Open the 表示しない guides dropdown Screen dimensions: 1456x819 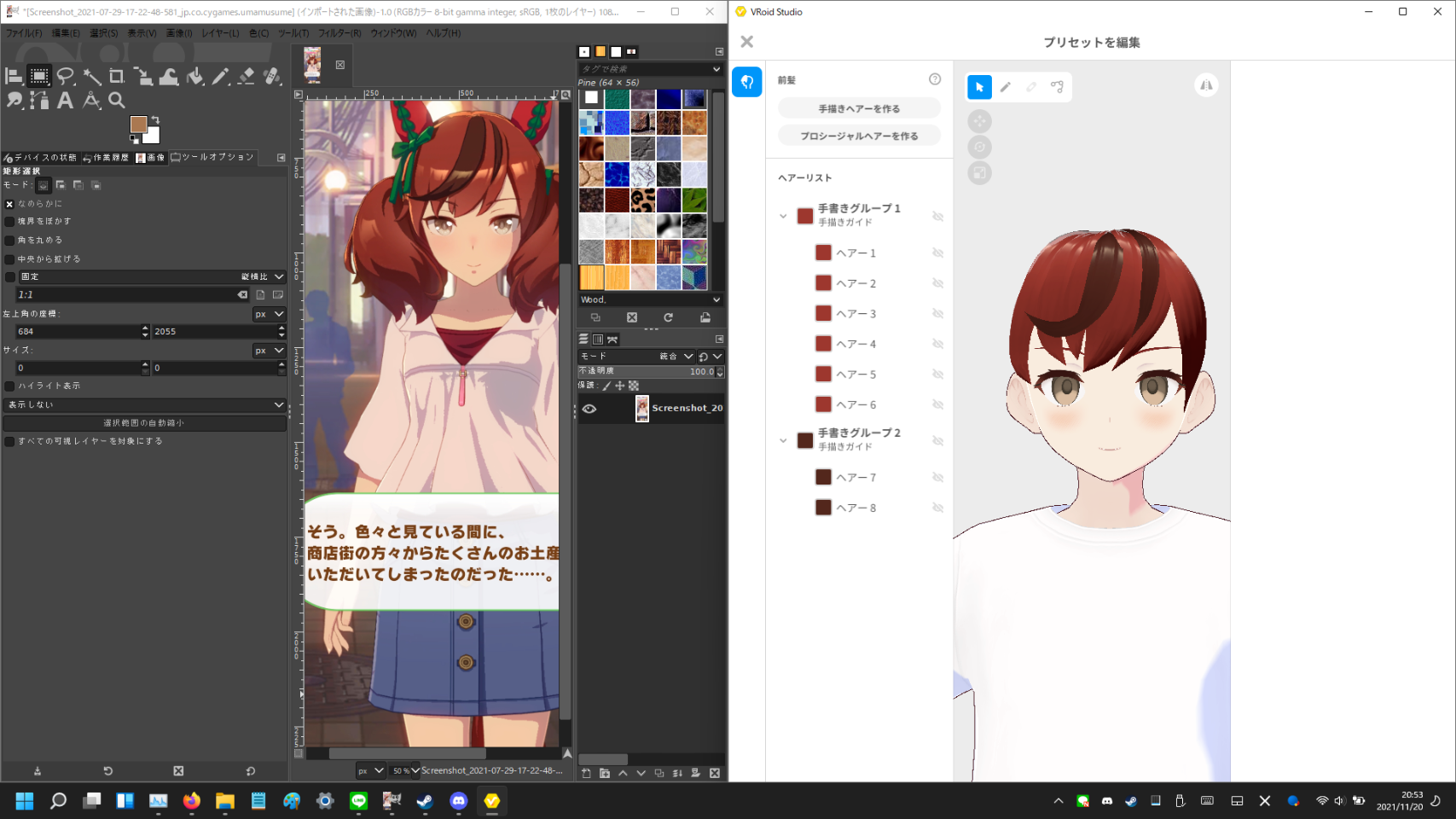(145, 404)
